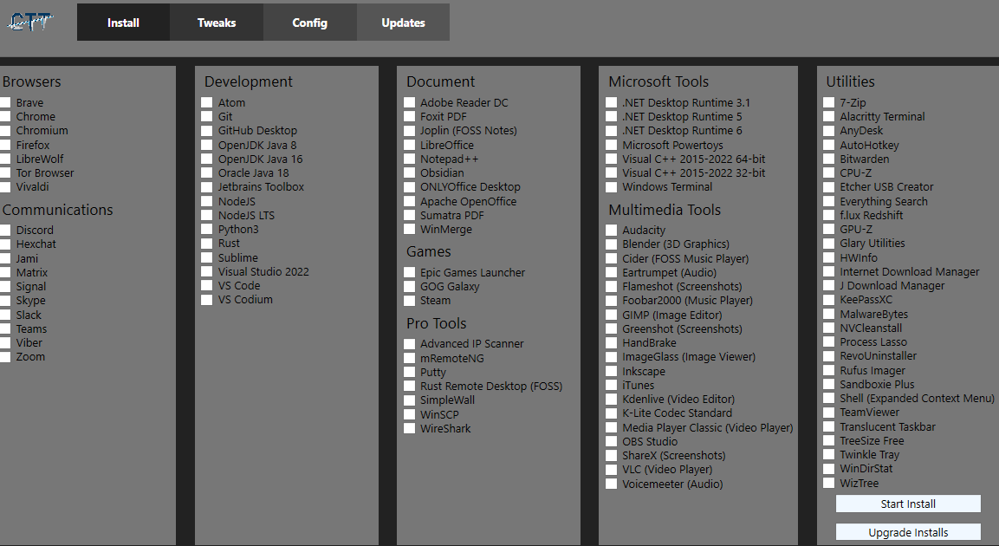Screen dimensions: 999x546
Task: Click the Foobar2000 (Music Player) label
Action: (x=687, y=300)
